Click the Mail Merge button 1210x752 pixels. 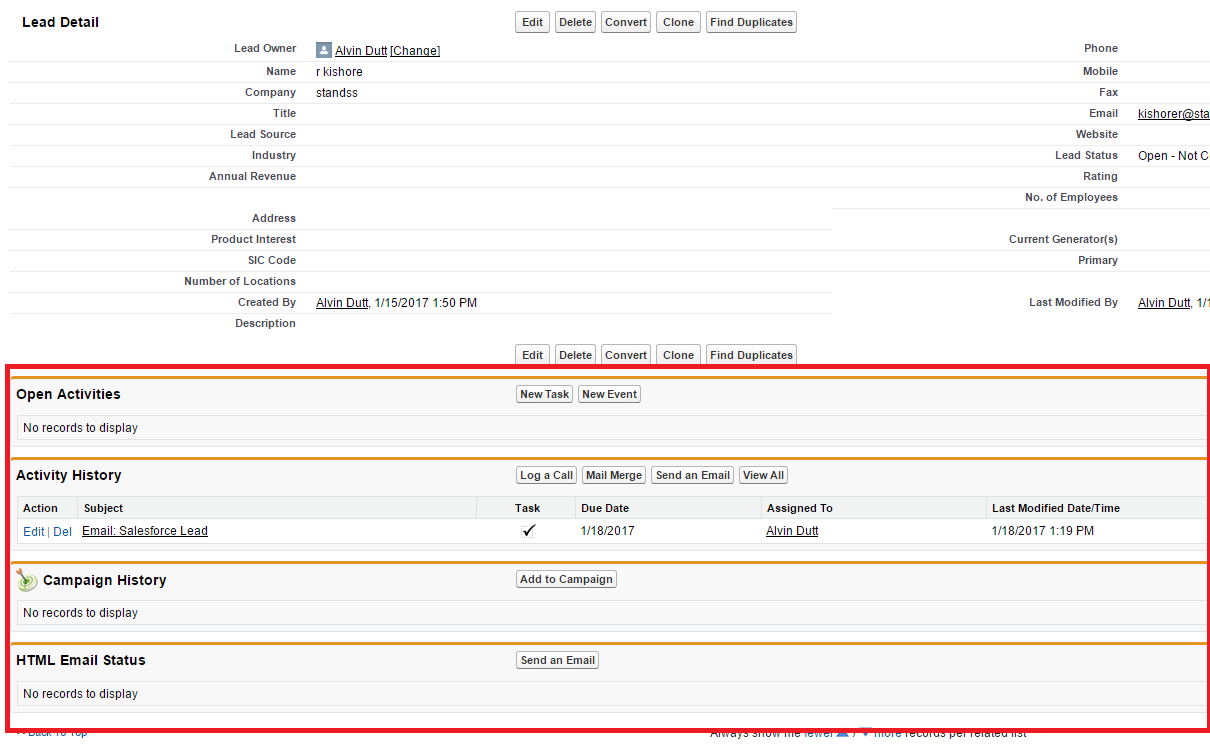(614, 475)
